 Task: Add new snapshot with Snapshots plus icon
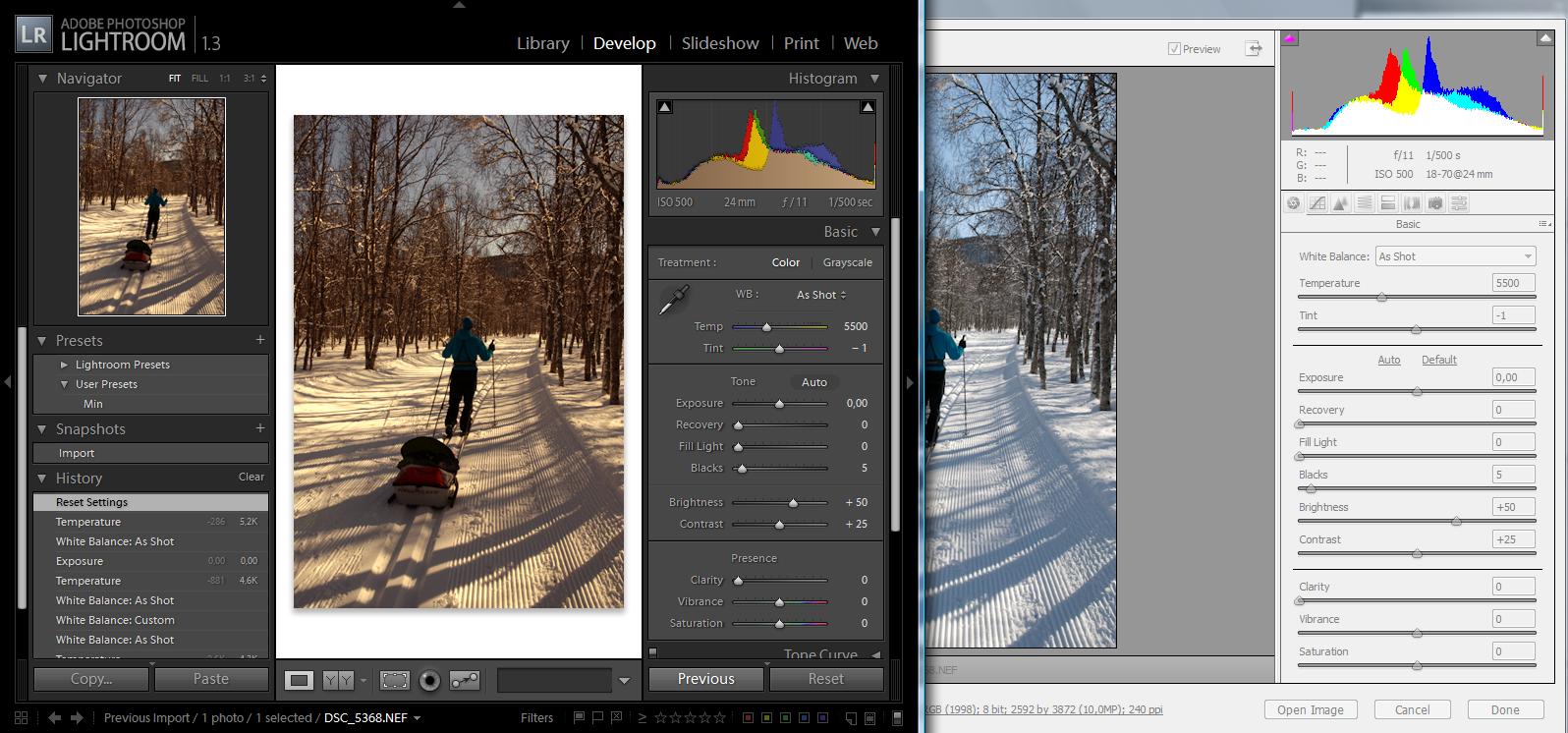point(260,428)
